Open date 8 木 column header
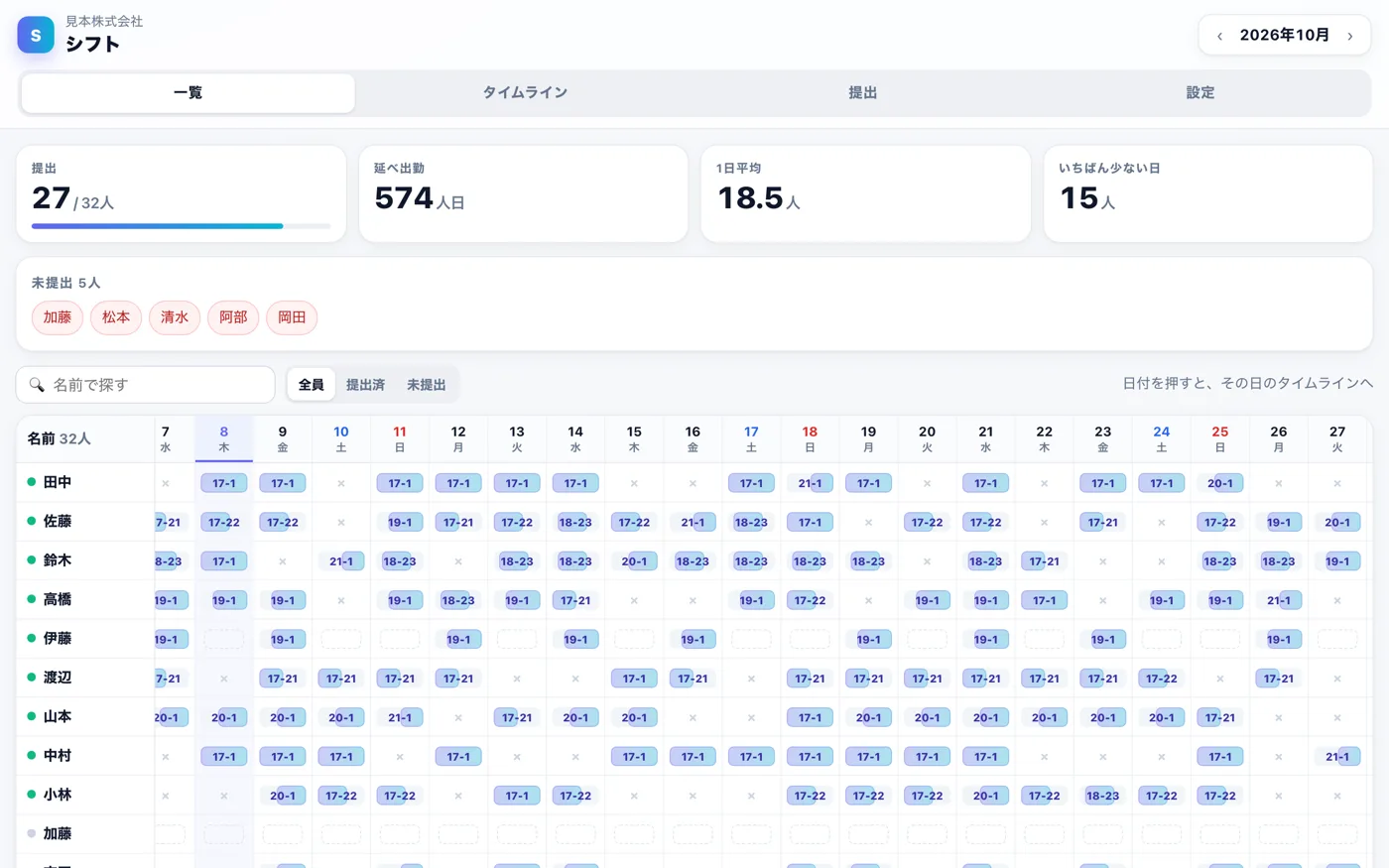 click(224, 438)
